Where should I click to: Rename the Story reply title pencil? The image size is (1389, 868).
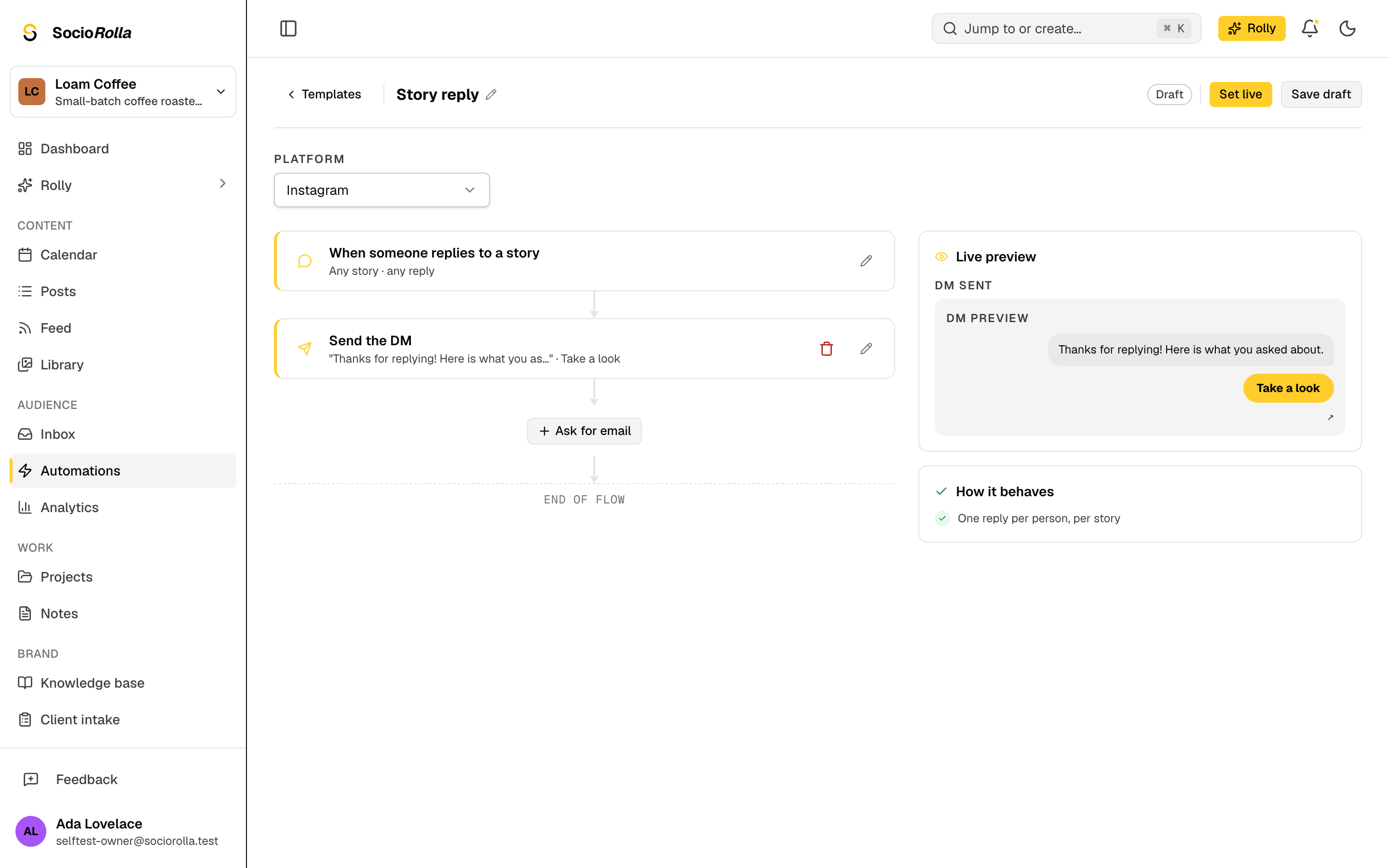491,94
